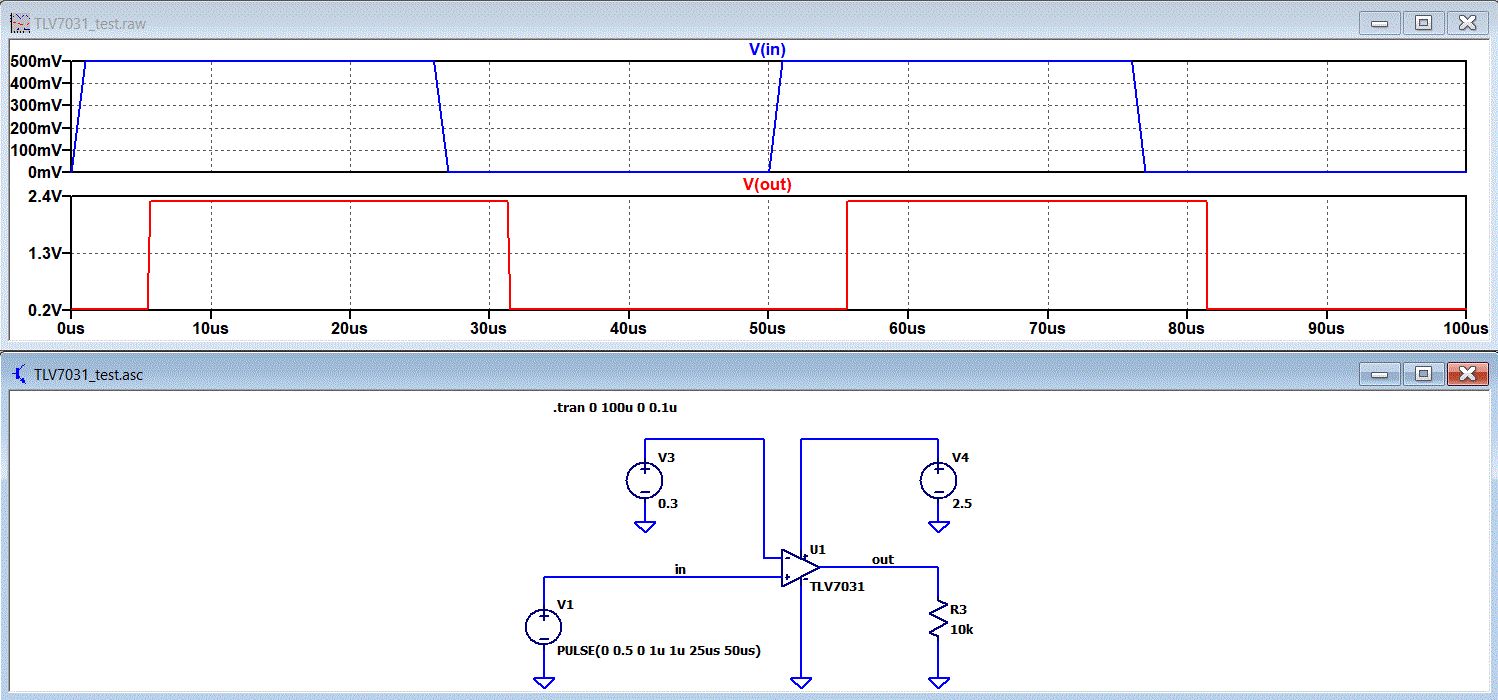The width and height of the screenshot is (1498, 700).
Task: Select the V3 voltage source symbol
Action: click(x=644, y=481)
